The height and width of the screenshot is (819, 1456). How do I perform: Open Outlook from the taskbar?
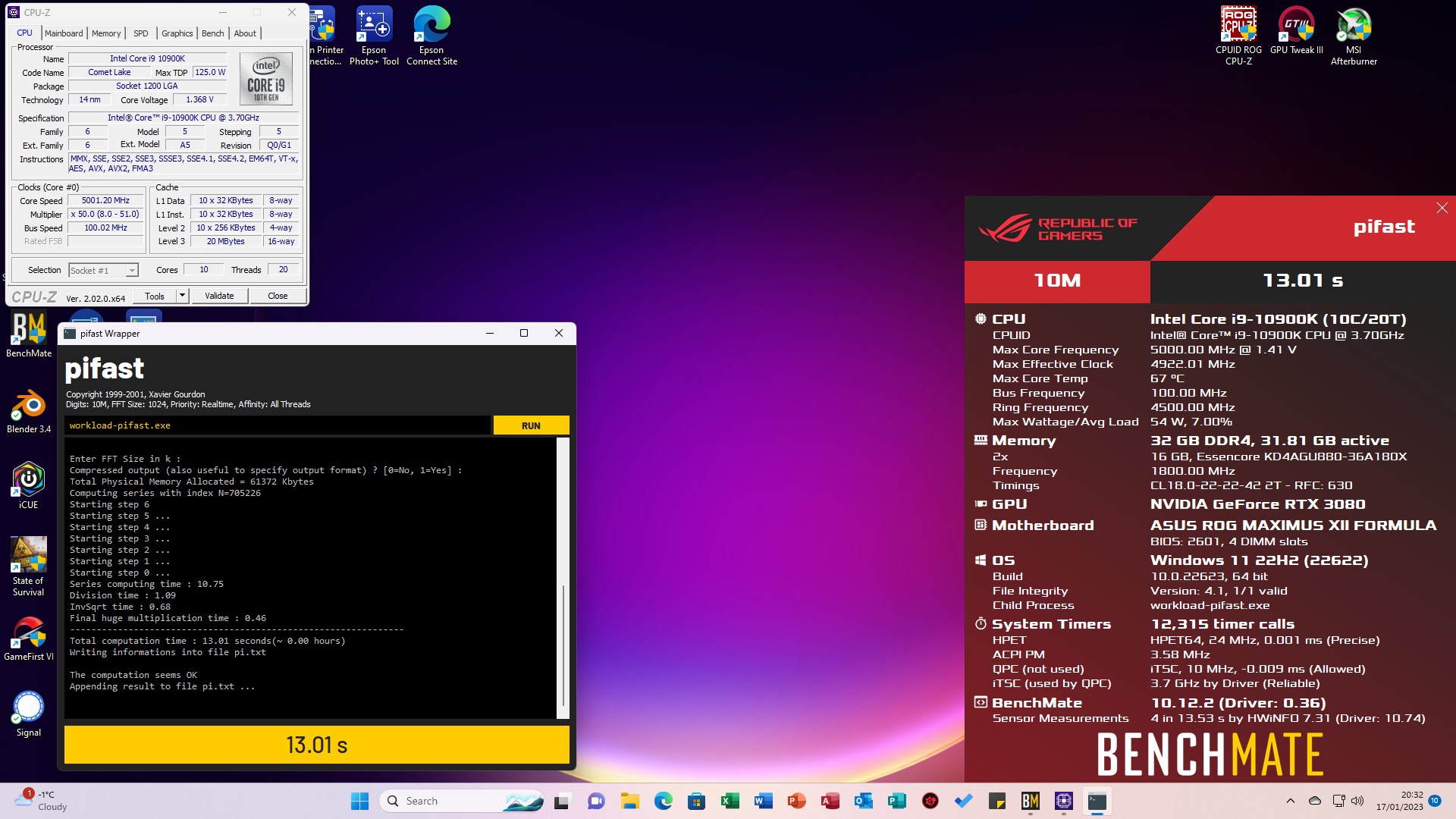point(863,801)
